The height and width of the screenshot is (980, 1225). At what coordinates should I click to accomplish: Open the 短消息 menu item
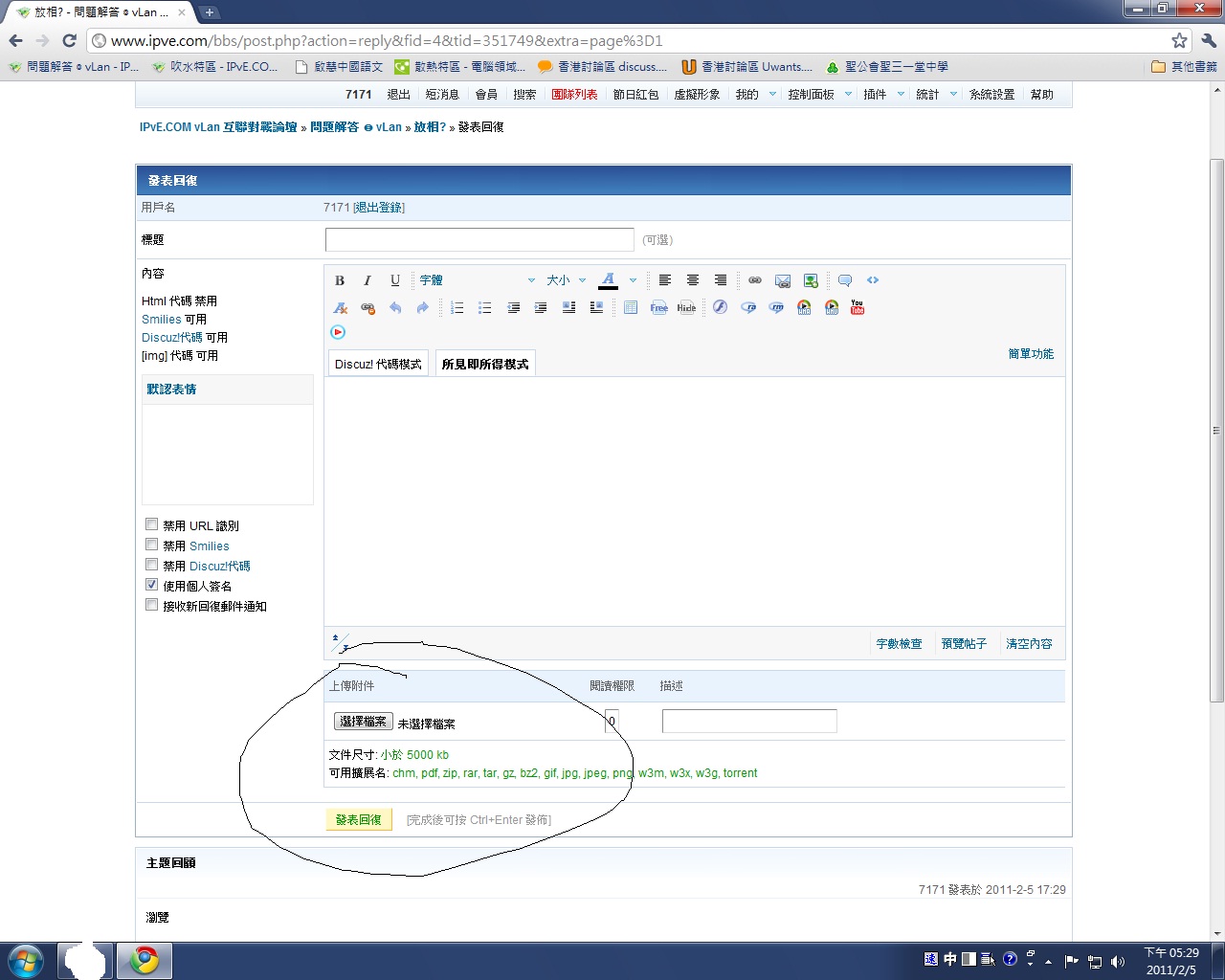click(442, 95)
